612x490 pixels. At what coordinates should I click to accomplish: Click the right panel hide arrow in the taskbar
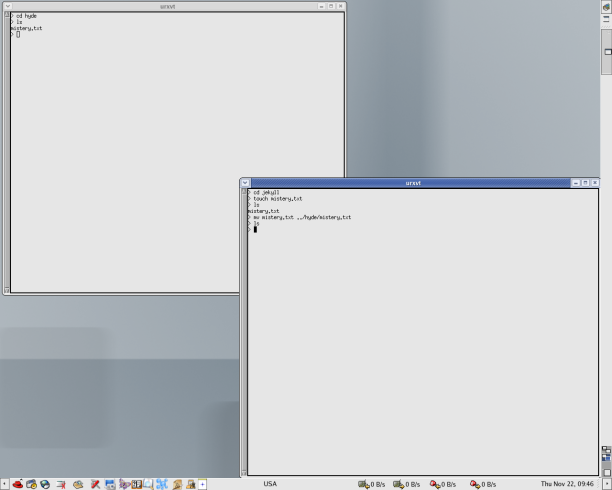coord(607,484)
